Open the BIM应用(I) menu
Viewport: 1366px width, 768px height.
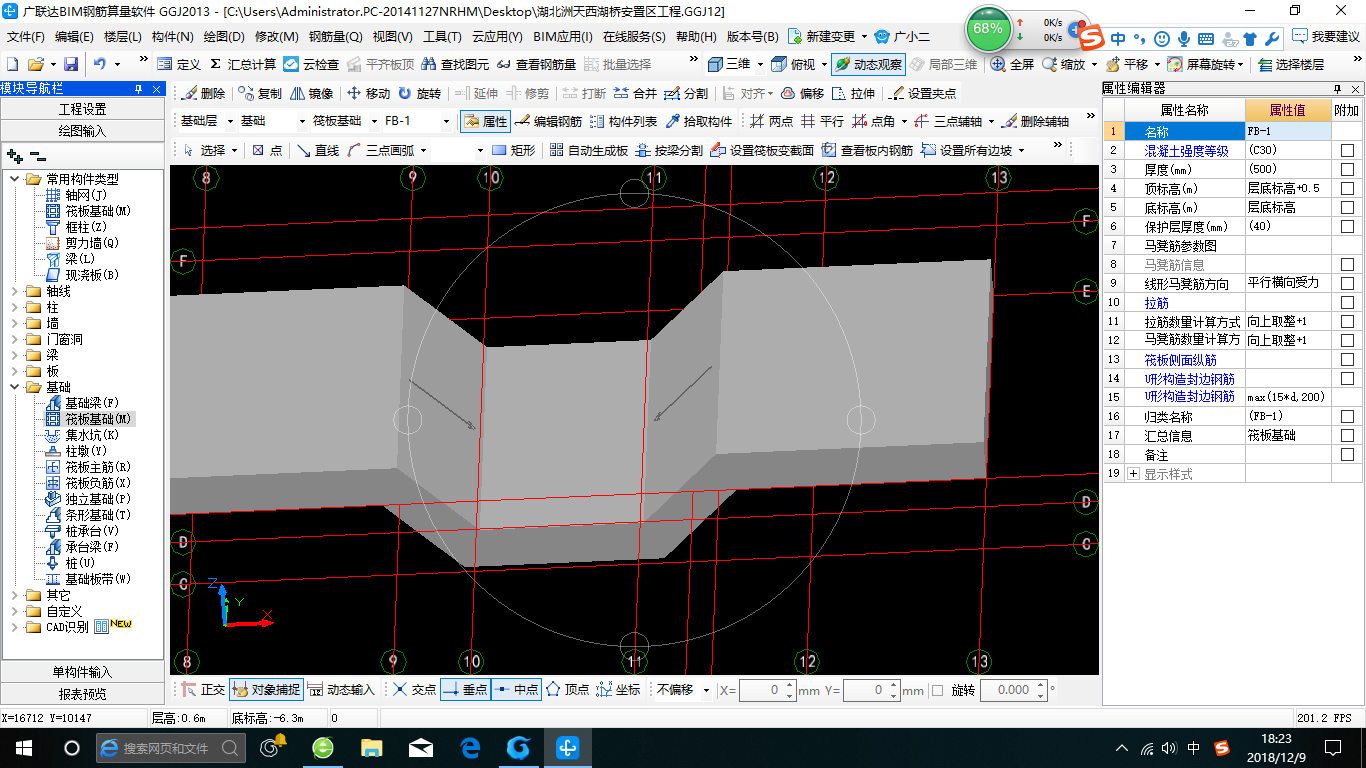point(563,37)
